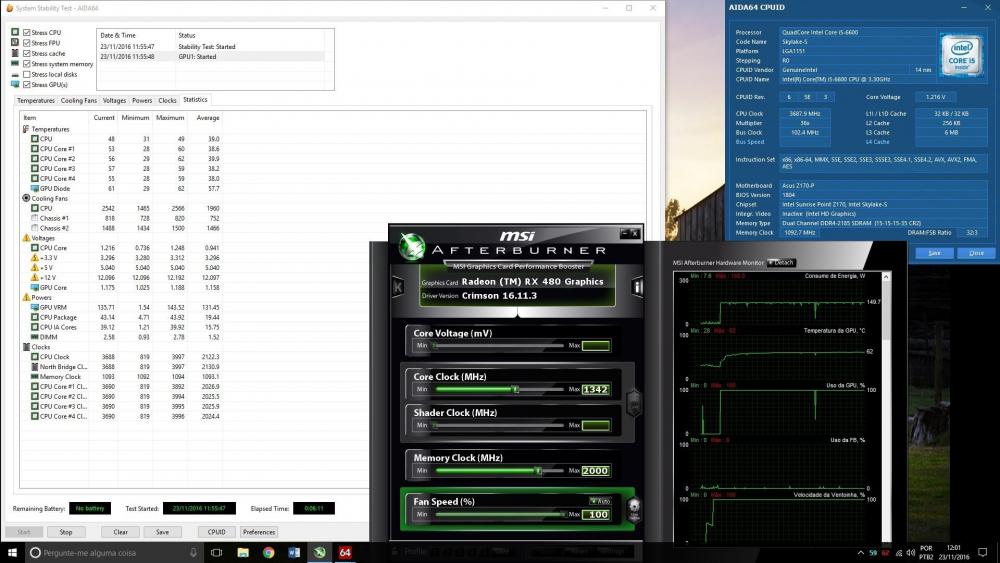
Task: Click the Word icon in the taskbar
Action: click(294, 552)
